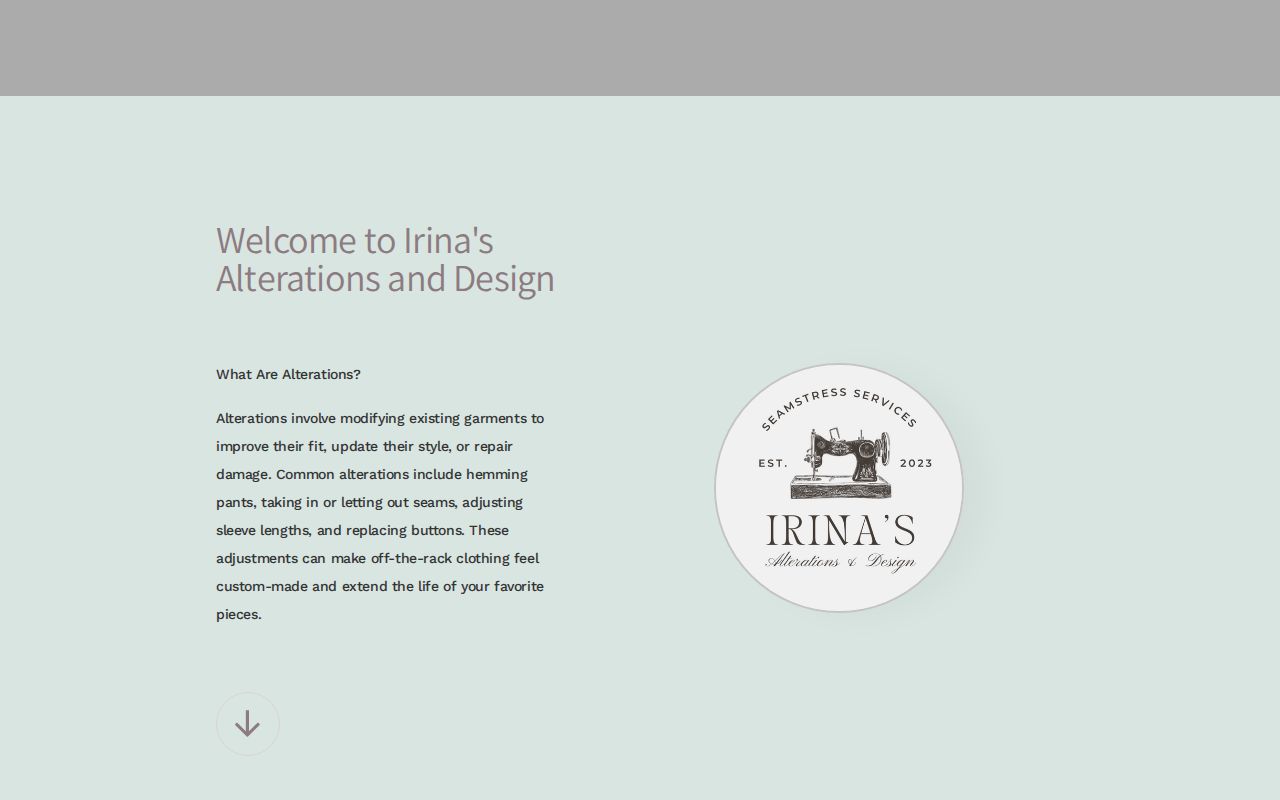Select the Welcome to Irina's Alterations heading

coord(385,259)
